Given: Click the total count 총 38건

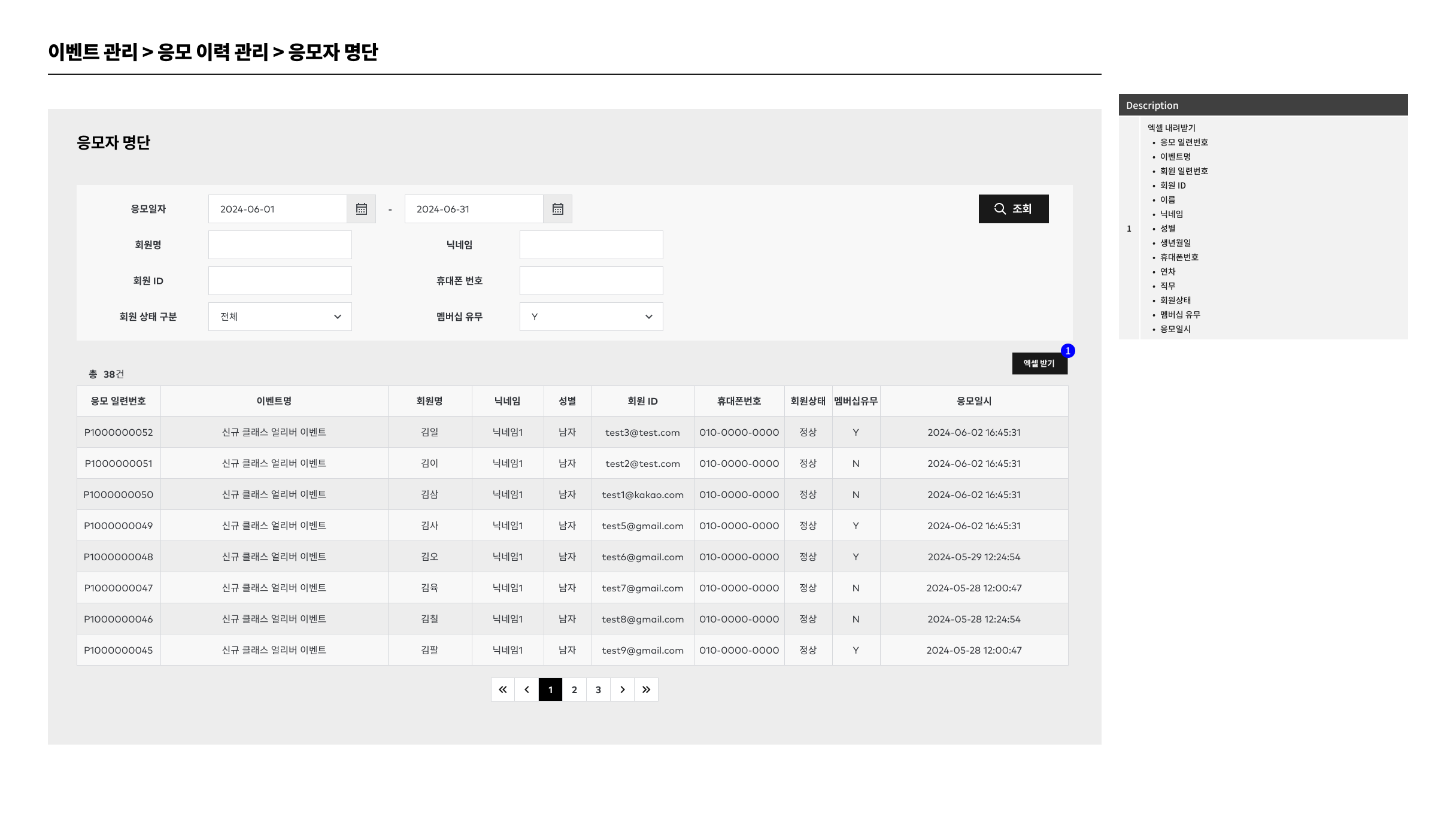Looking at the screenshot, I should [107, 374].
